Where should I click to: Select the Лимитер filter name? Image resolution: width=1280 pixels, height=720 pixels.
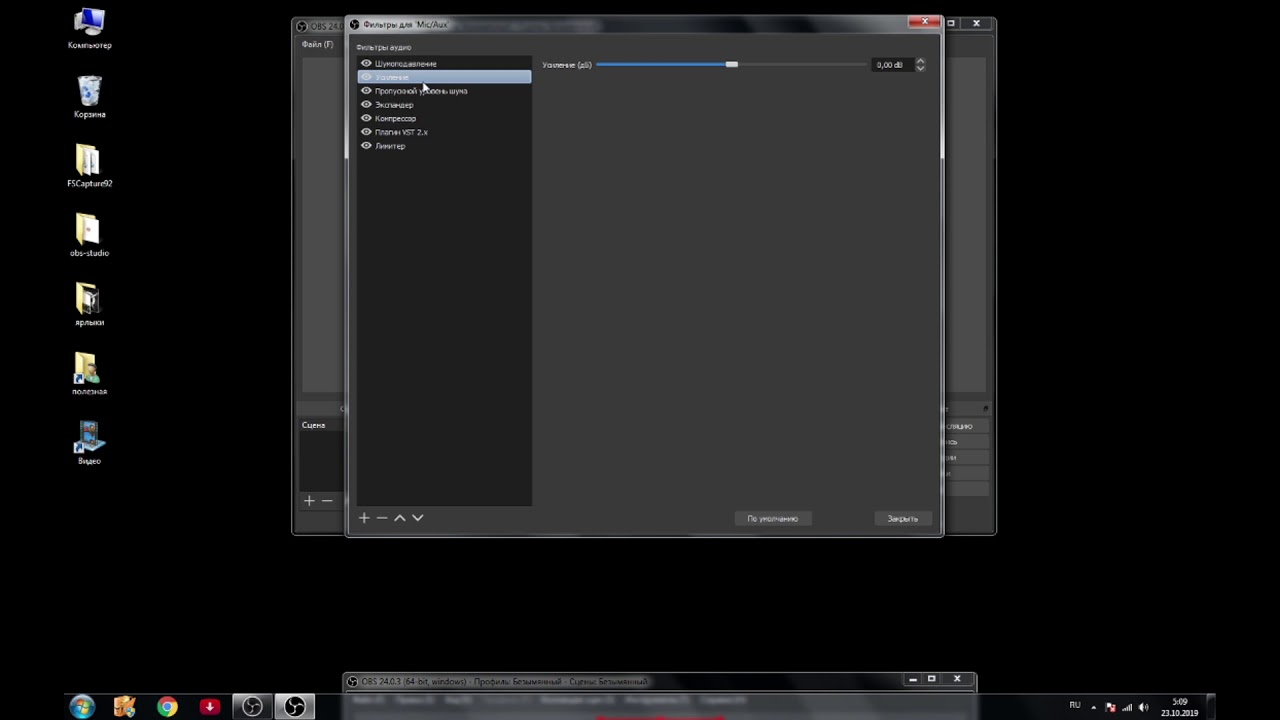point(390,146)
